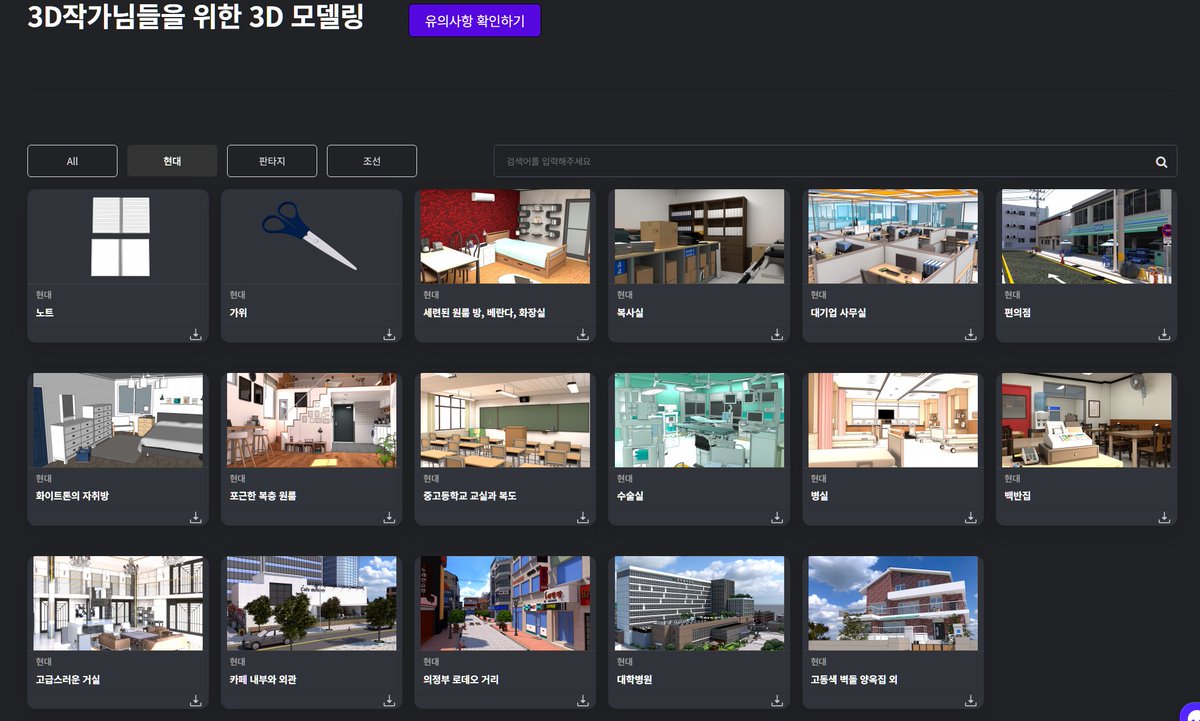The height and width of the screenshot is (721, 1200).
Task: Click the 화이트톤의 자취방 title text
Action: (x=72, y=496)
